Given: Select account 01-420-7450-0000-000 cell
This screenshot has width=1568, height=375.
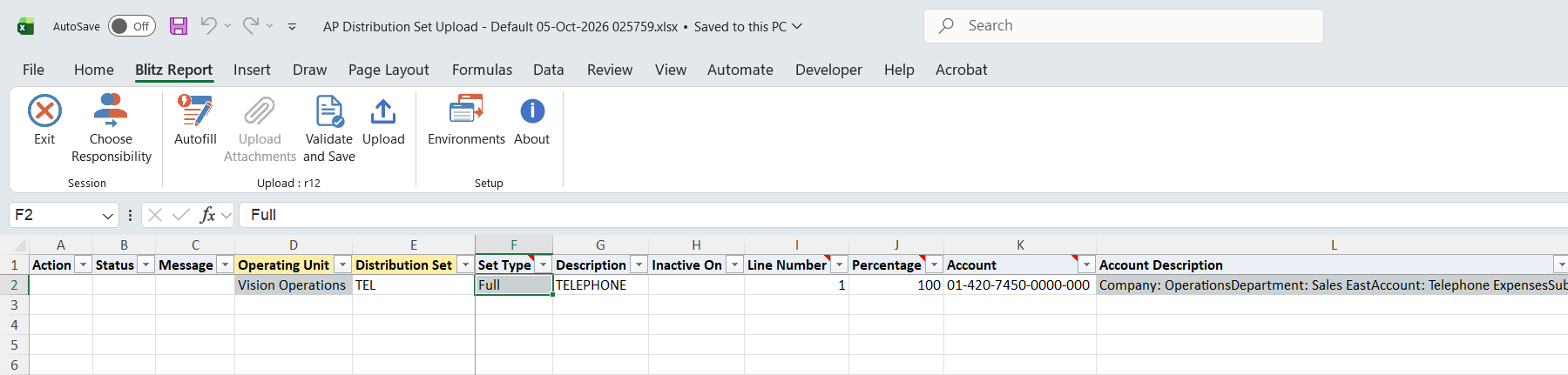Looking at the screenshot, I should [1020, 285].
